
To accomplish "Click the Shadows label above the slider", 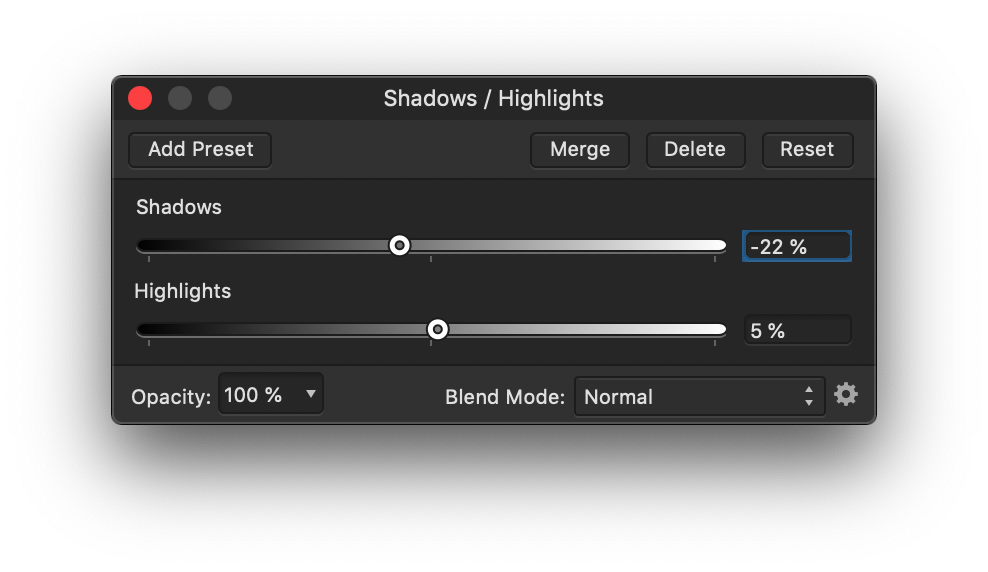I will point(179,207).
